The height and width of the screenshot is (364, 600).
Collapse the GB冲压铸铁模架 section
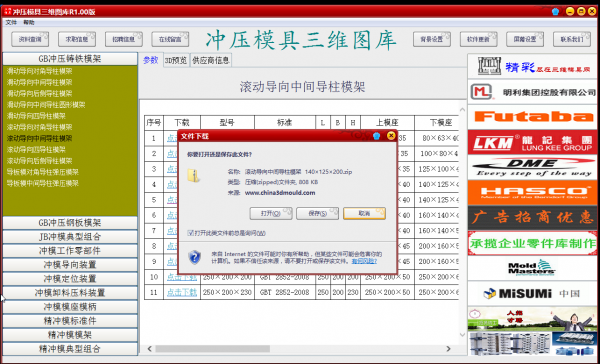(70, 59)
